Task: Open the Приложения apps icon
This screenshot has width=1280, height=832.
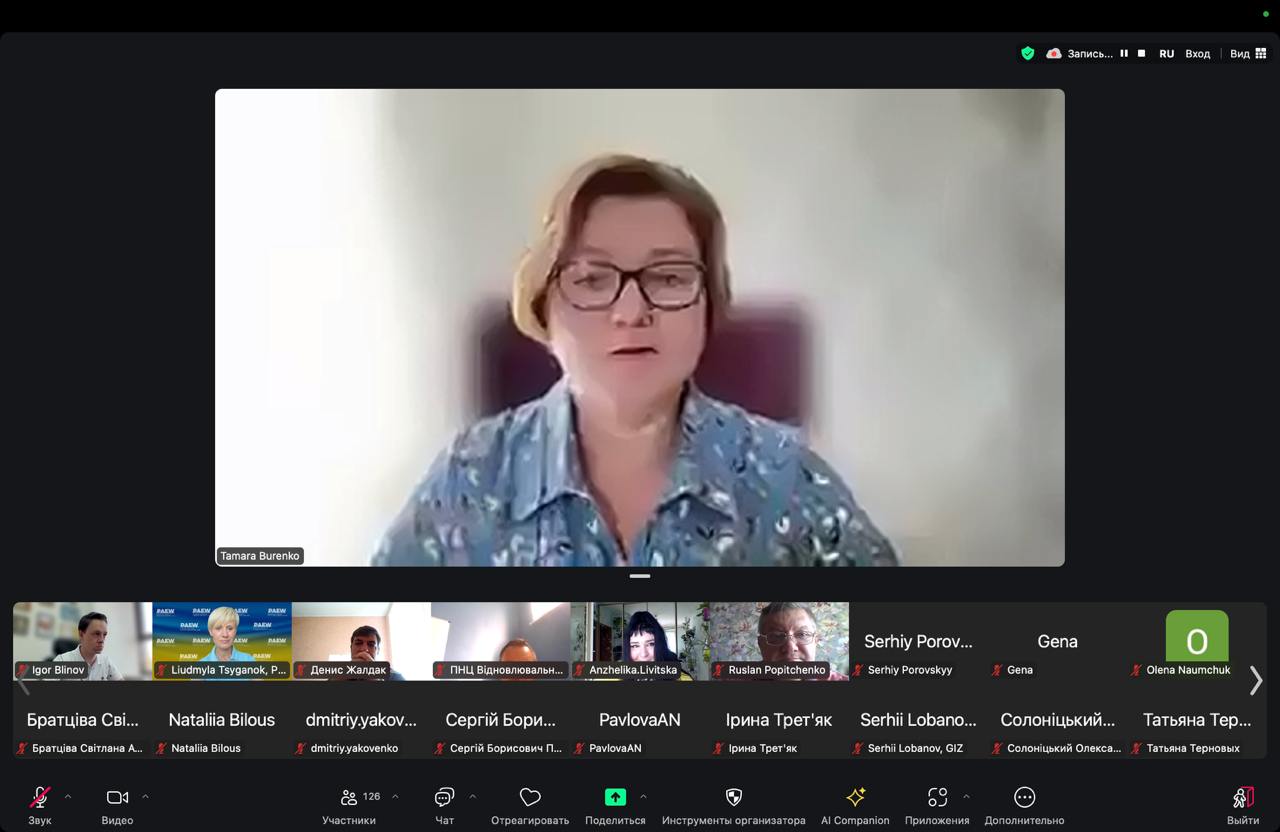Action: [x=937, y=798]
